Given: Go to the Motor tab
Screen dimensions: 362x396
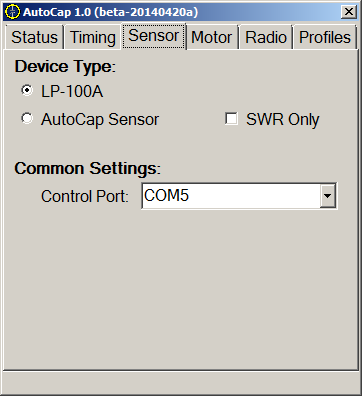Looking at the screenshot, I should 212,37.
